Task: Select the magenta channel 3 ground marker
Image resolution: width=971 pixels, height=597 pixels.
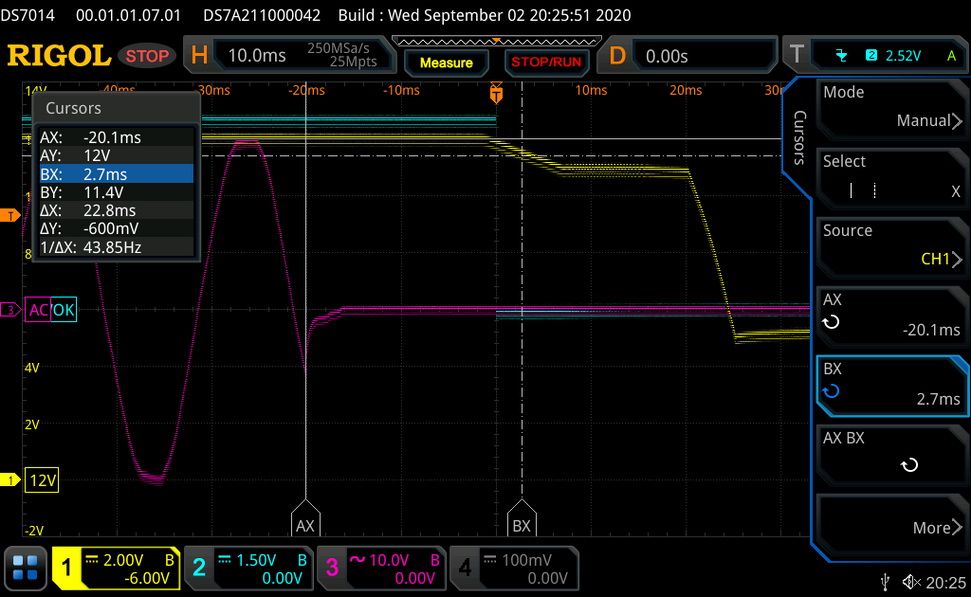Action: pos(10,310)
